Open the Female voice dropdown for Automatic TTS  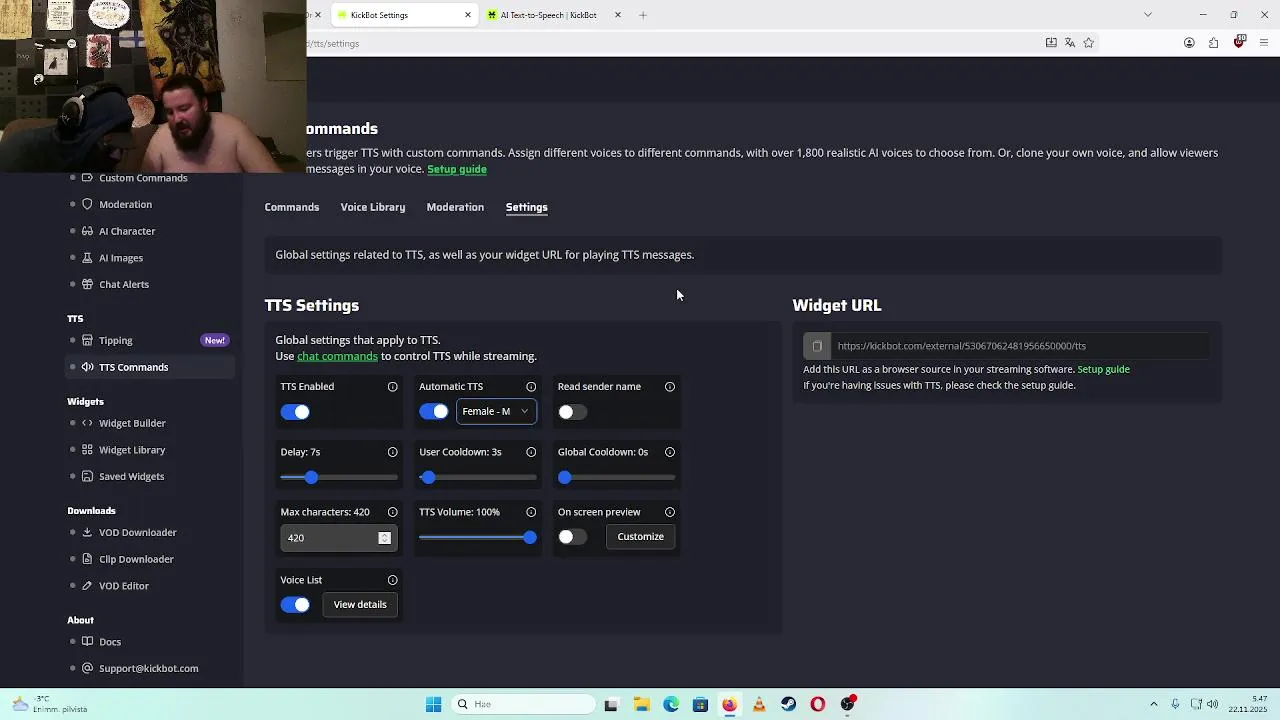point(496,411)
